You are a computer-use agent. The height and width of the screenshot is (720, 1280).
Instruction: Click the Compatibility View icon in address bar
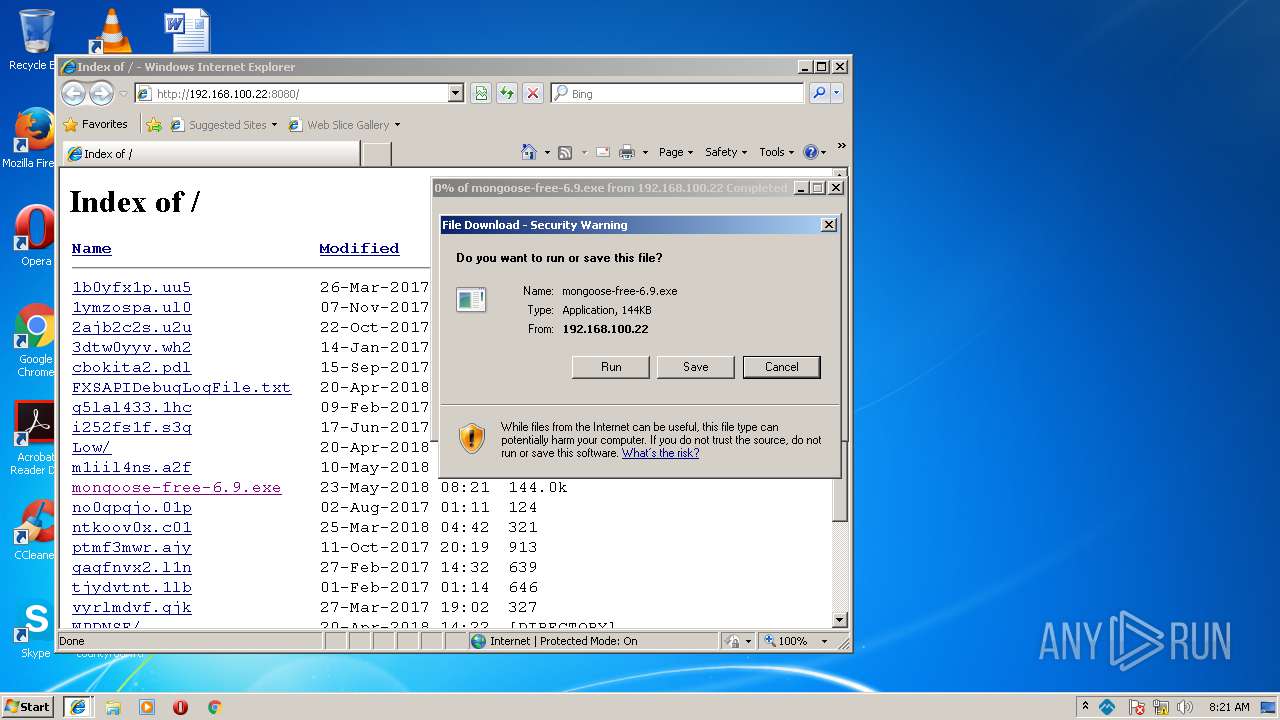coord(481,93)
